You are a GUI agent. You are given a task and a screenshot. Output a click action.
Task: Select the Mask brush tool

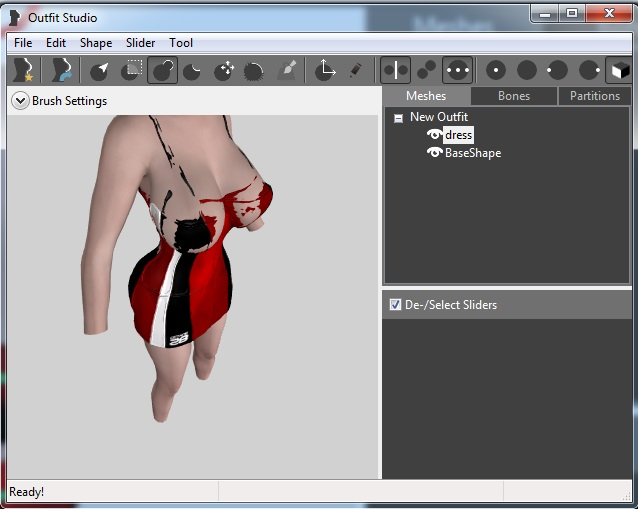click(x=131, y=70)
